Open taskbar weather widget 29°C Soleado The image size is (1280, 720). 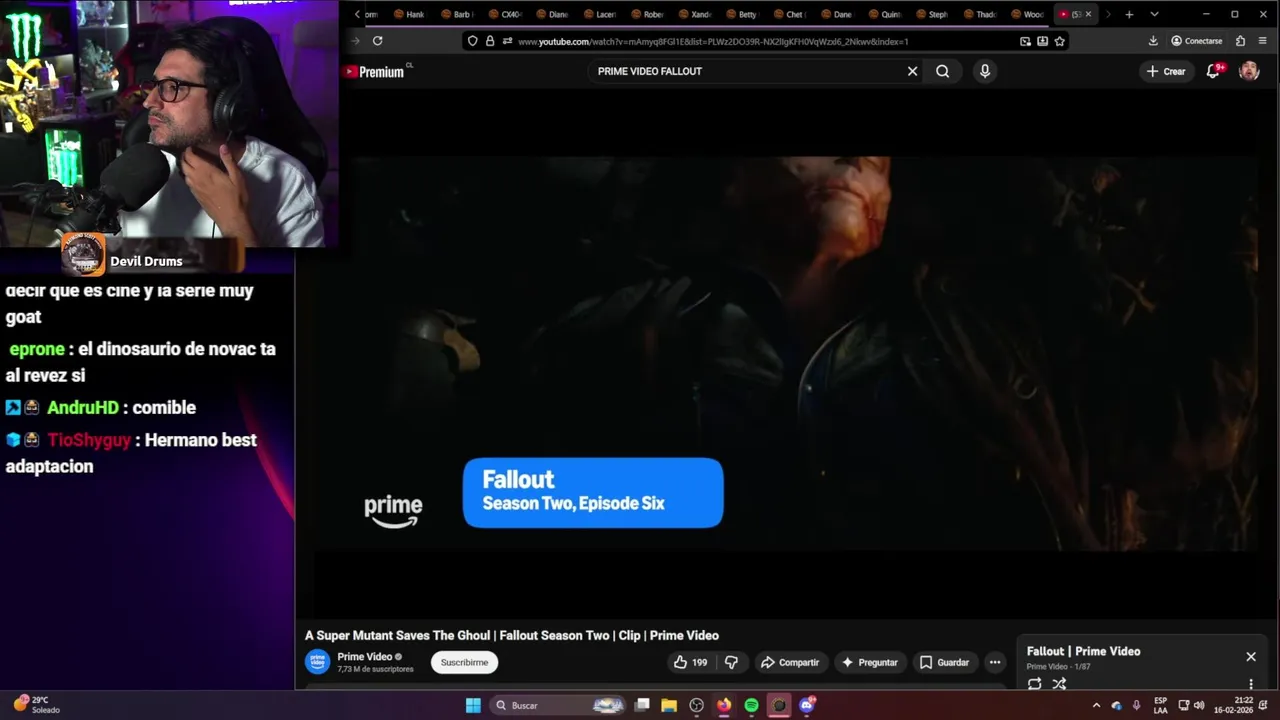pos(38,705)
